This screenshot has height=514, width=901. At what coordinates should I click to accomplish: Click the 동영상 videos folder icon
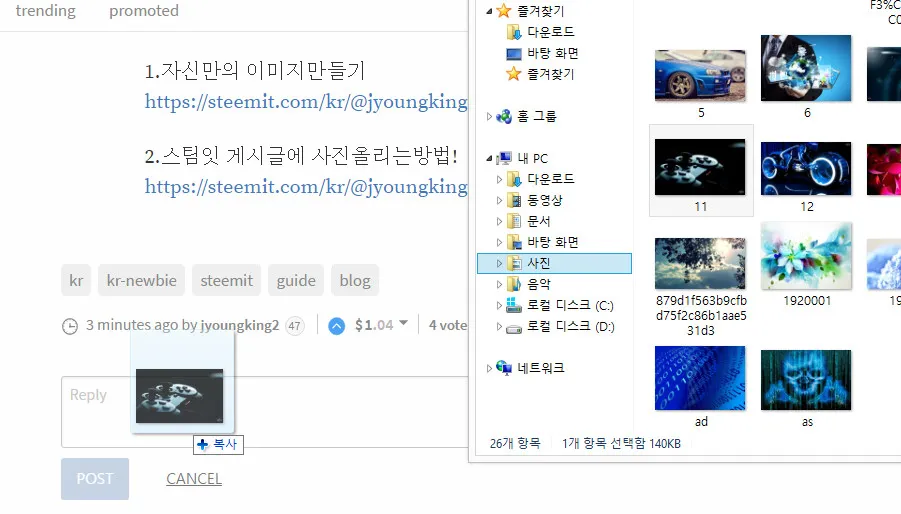click(513, 200)
